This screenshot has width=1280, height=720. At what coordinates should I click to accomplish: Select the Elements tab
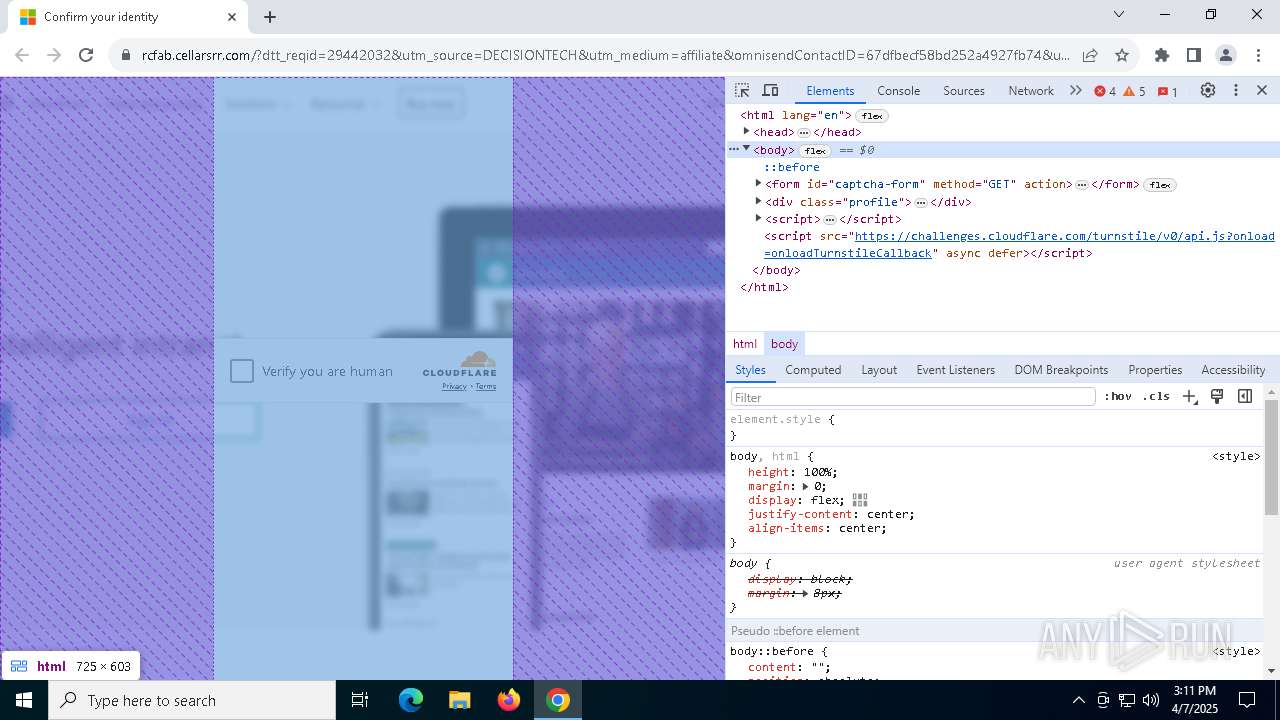pyautogui.click(x=830, y=90)
